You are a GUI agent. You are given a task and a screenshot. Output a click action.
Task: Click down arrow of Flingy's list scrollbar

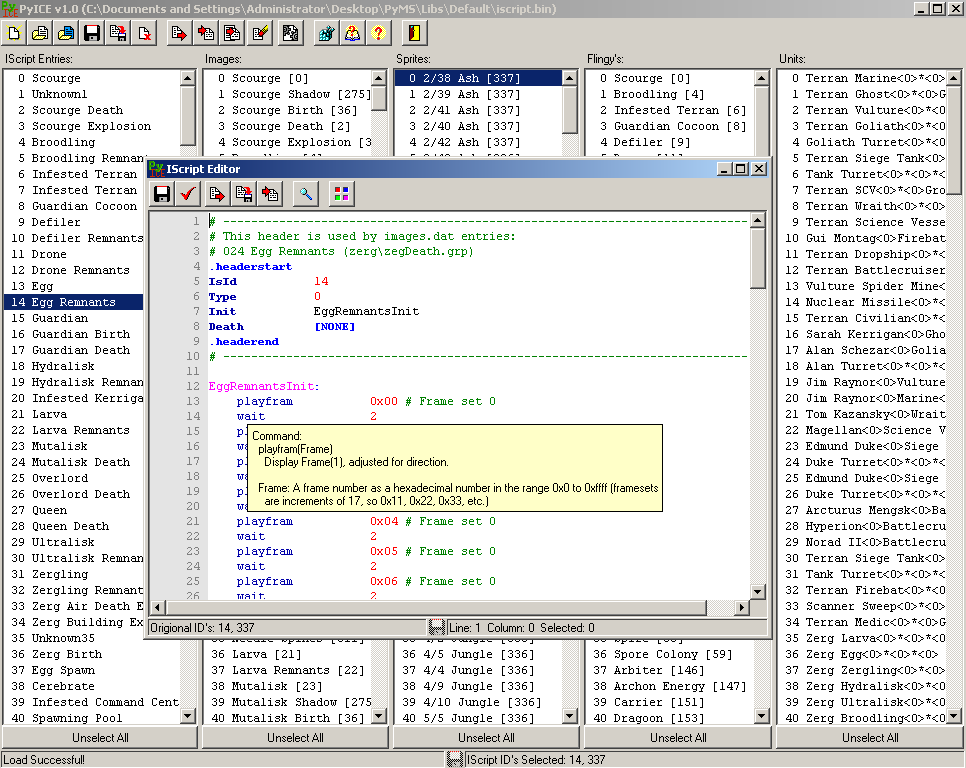pos(762,716)
